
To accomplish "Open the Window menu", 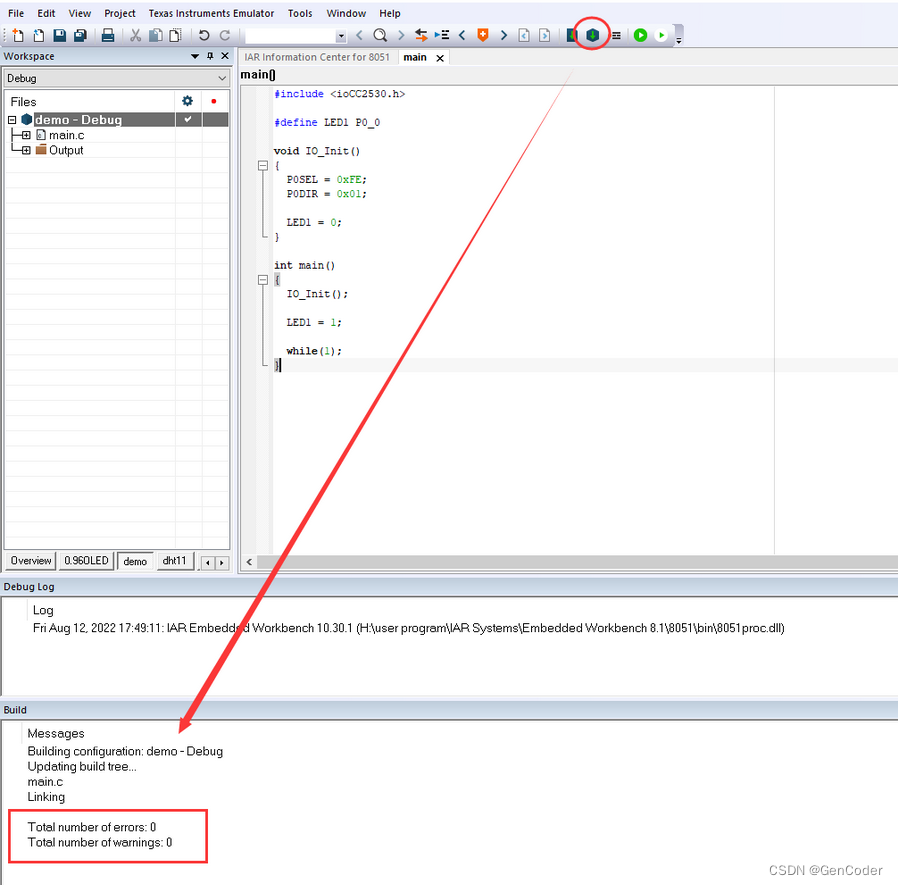I will tap(346, 13).
